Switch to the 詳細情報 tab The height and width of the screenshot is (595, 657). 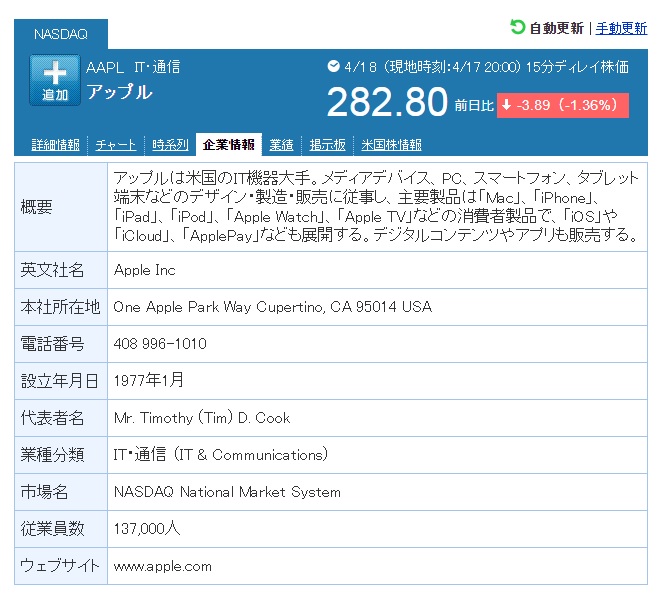(x=55, y=145)
